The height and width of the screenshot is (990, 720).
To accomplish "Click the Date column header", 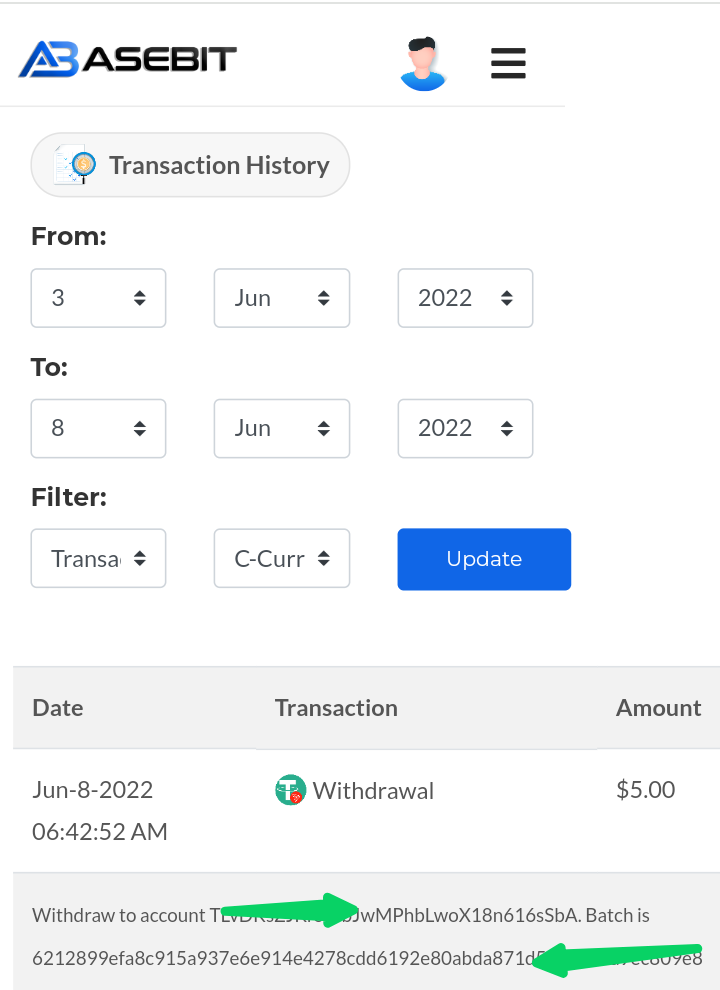I will tap(57, 708).
